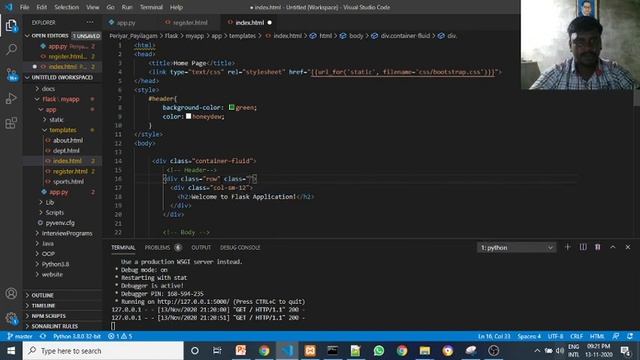
Task: Click the unsaved dot on index.html tab
Action: pyautogui.click(x=269, y=22)
